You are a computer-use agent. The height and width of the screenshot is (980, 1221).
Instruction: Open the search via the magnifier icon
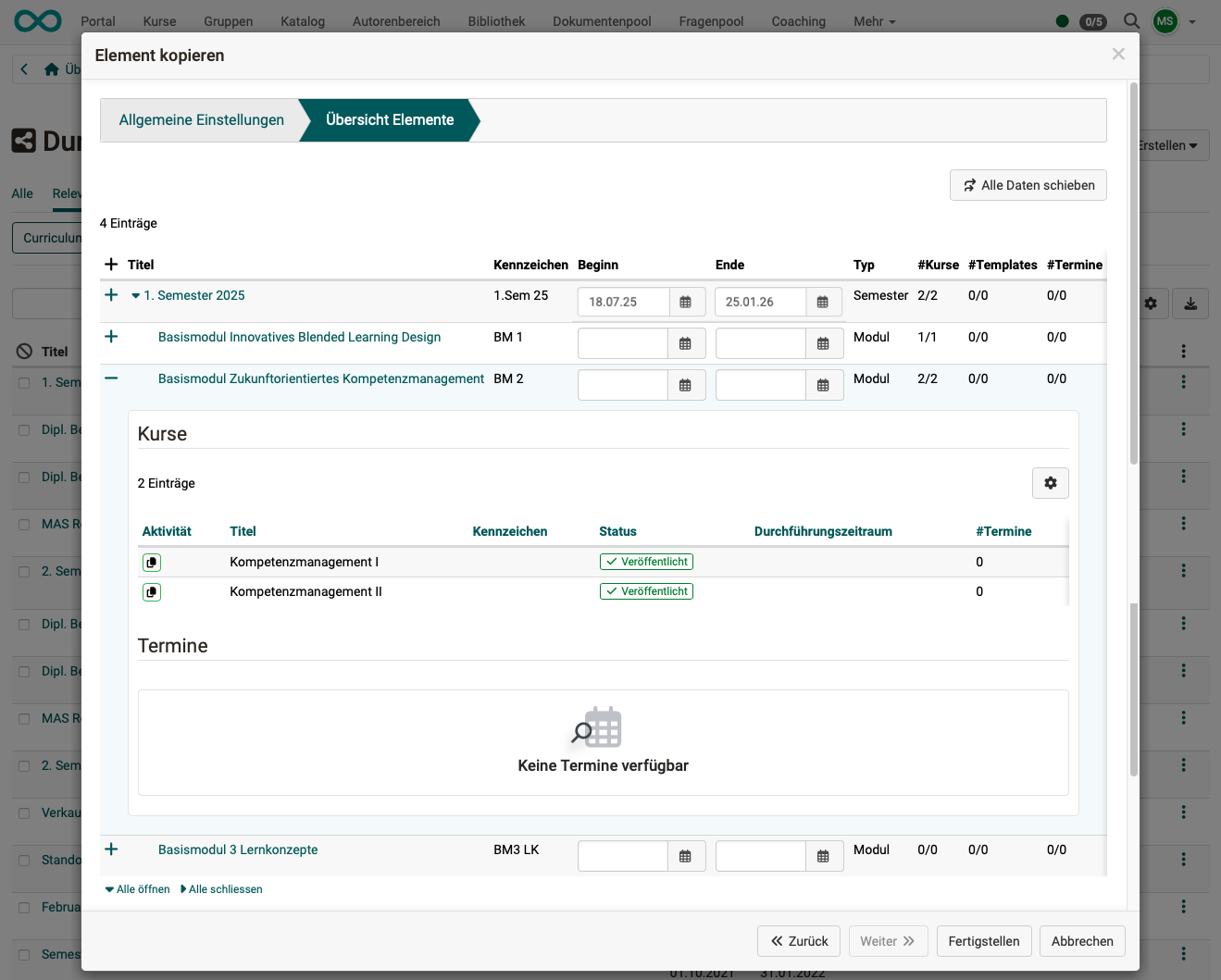click(1130, 20)
